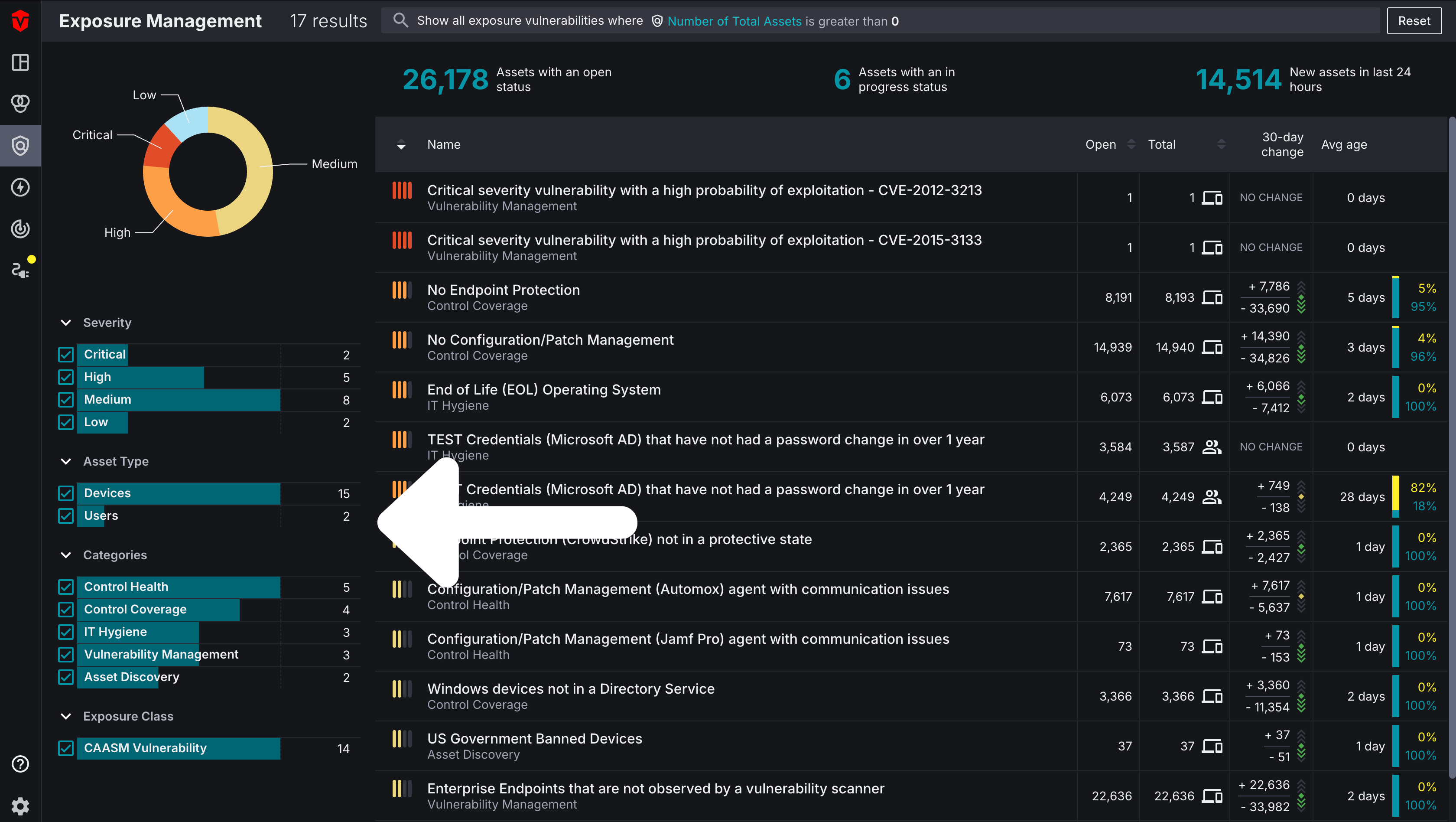The height and width of the screenshot is (822, 1456).
Task: Click the users icon on TEST Credentials row
Action: click(x=1212, y=447)
